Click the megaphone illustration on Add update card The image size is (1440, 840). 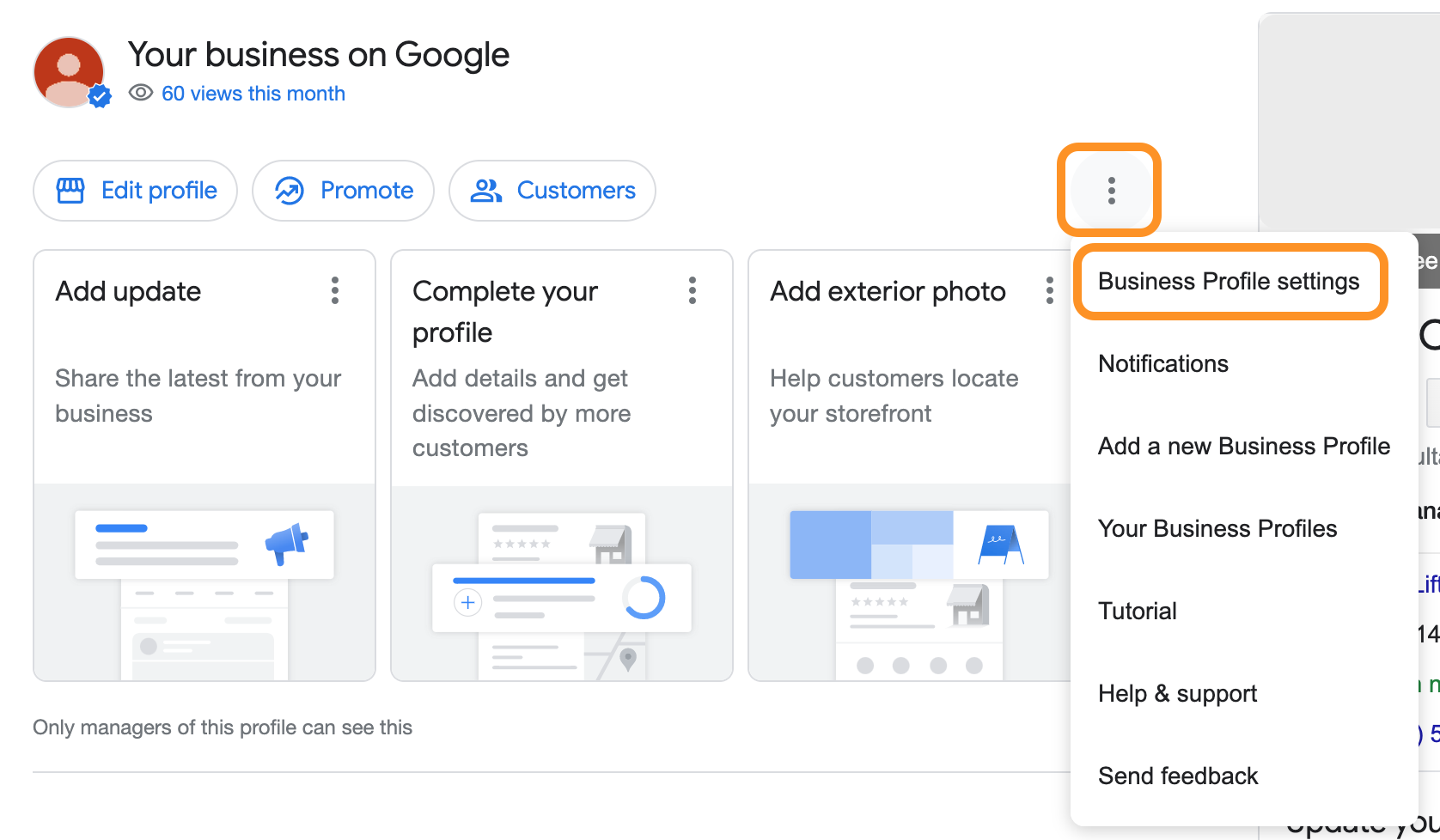[287, 543]
